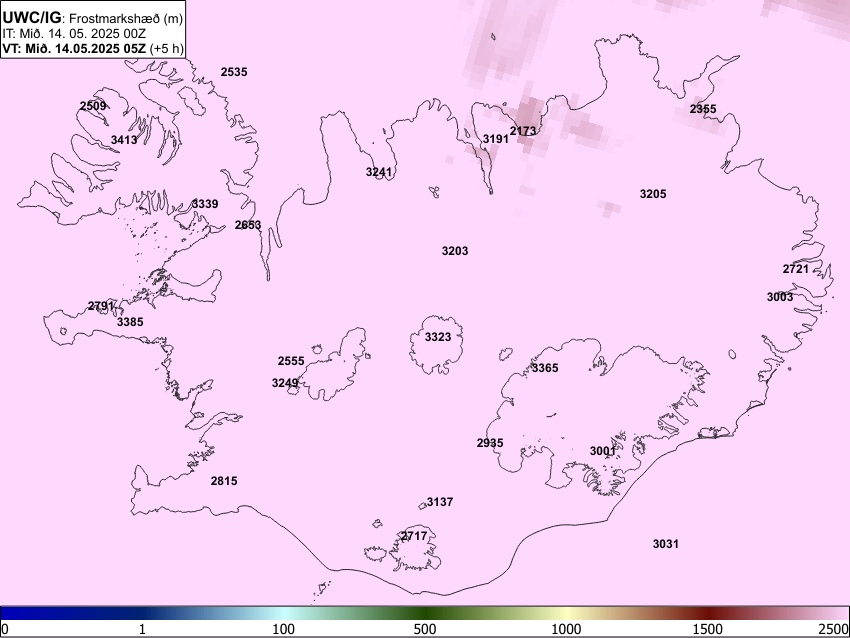Select the 3365 value label
This screenshot has height=638, width=850.
coord(545,368)
